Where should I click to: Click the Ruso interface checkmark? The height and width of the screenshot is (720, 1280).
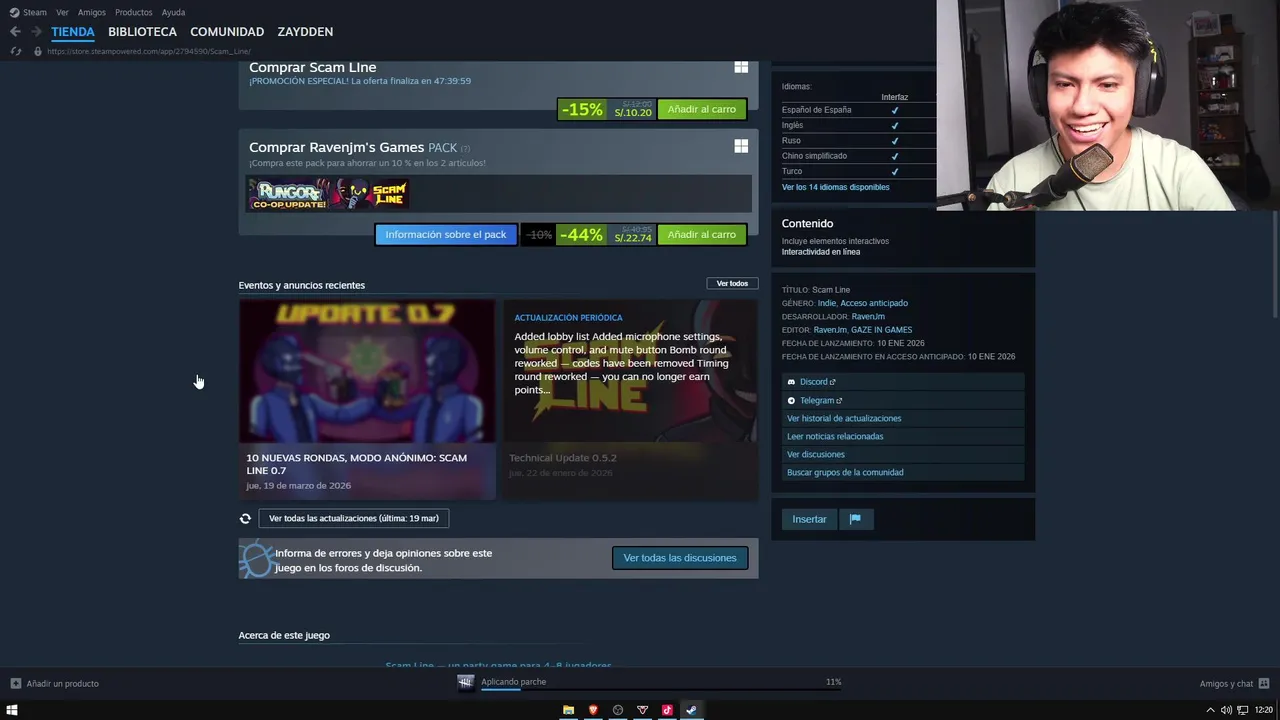click(895, 141)
